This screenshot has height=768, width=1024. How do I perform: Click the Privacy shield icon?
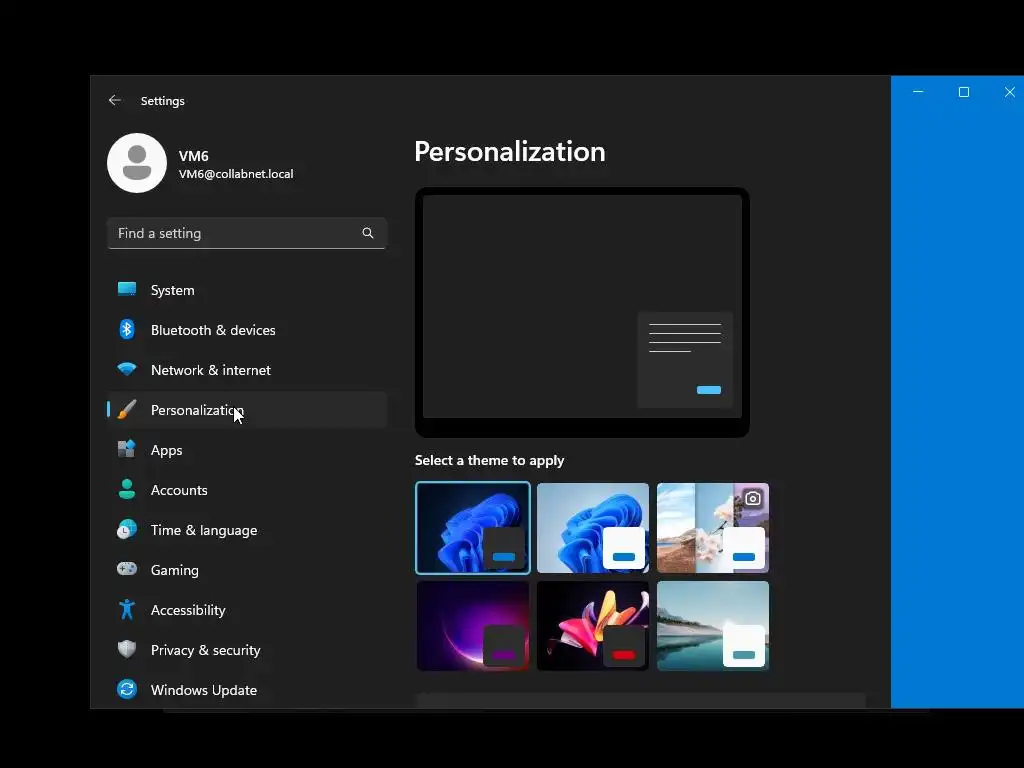click(127, 649)
